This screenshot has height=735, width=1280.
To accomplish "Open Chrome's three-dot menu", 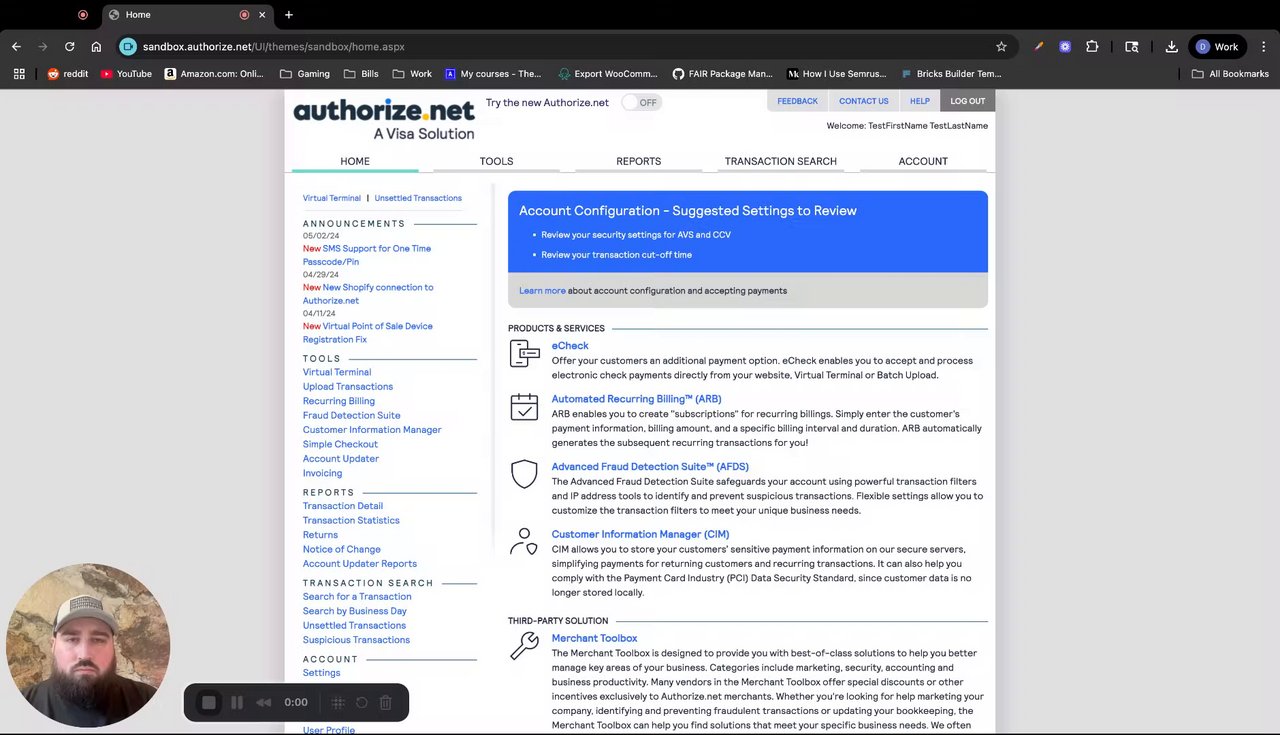I will pyautogui.click(x=1264, y=46).
